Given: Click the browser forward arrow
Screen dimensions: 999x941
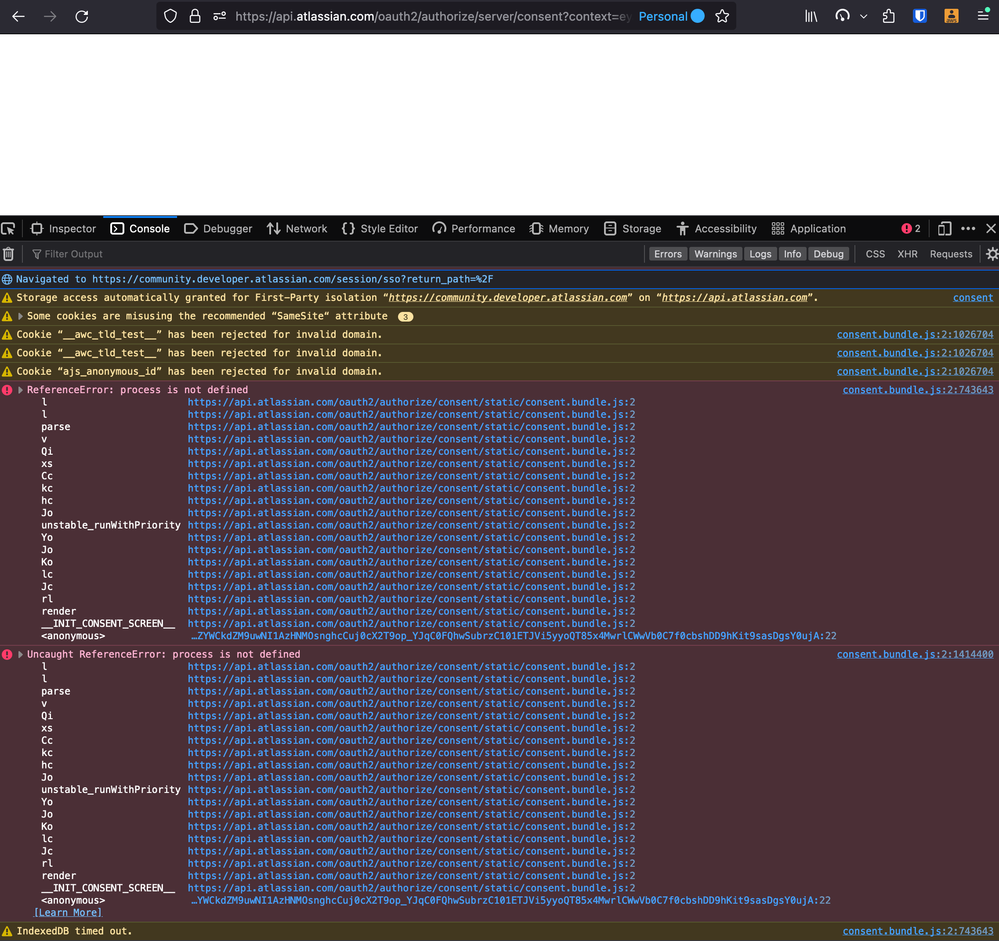Looking at the screenshot, I should [x=50, y=17].
